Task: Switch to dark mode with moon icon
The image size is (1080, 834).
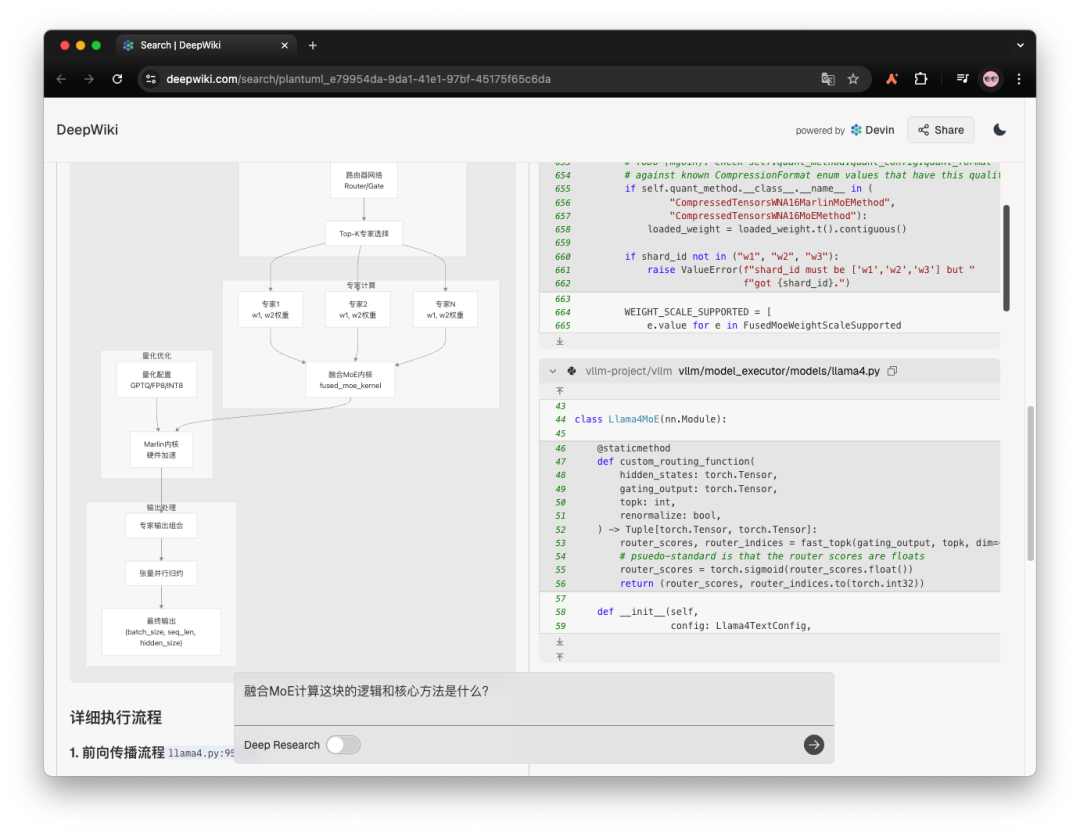Action: point(999,130)
